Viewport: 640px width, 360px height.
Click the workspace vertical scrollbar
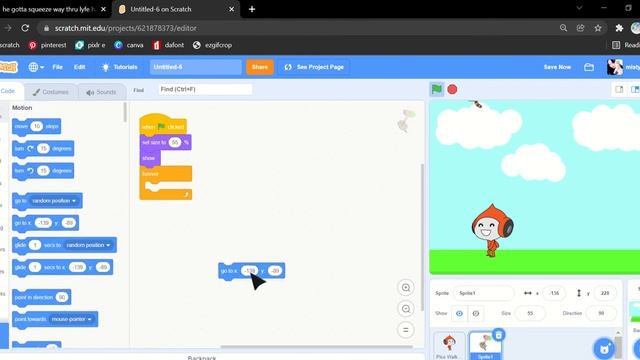click(422, 237)
